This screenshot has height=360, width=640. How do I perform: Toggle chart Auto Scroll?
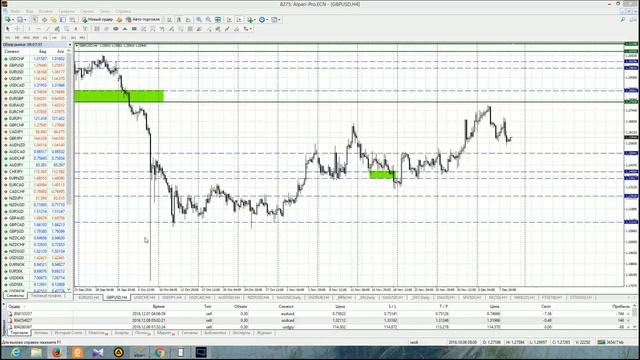coord(229,20)
